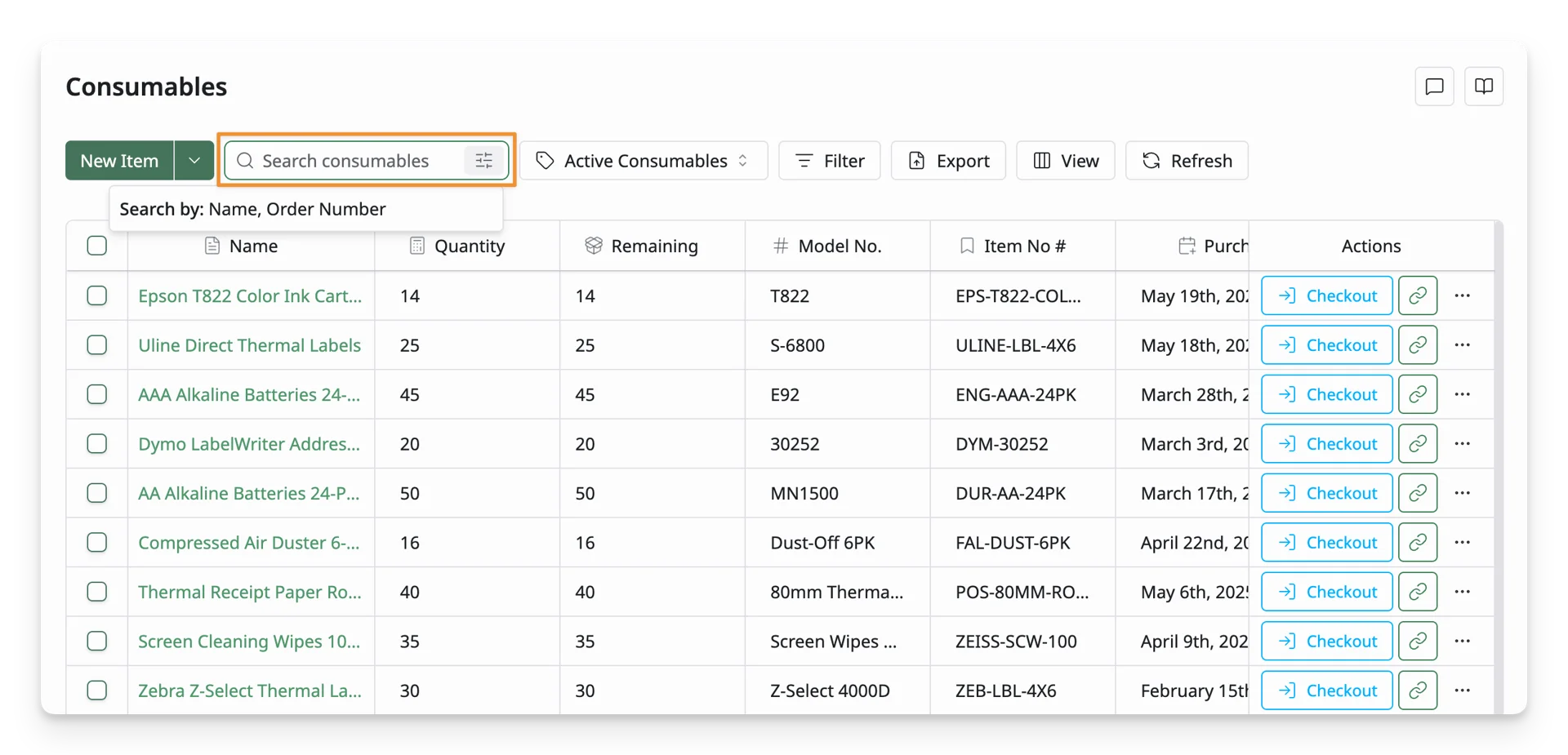The image size is (1568, 755).
Task: Open more actions for Compressed Air Duster
Action: point(1463,543)
